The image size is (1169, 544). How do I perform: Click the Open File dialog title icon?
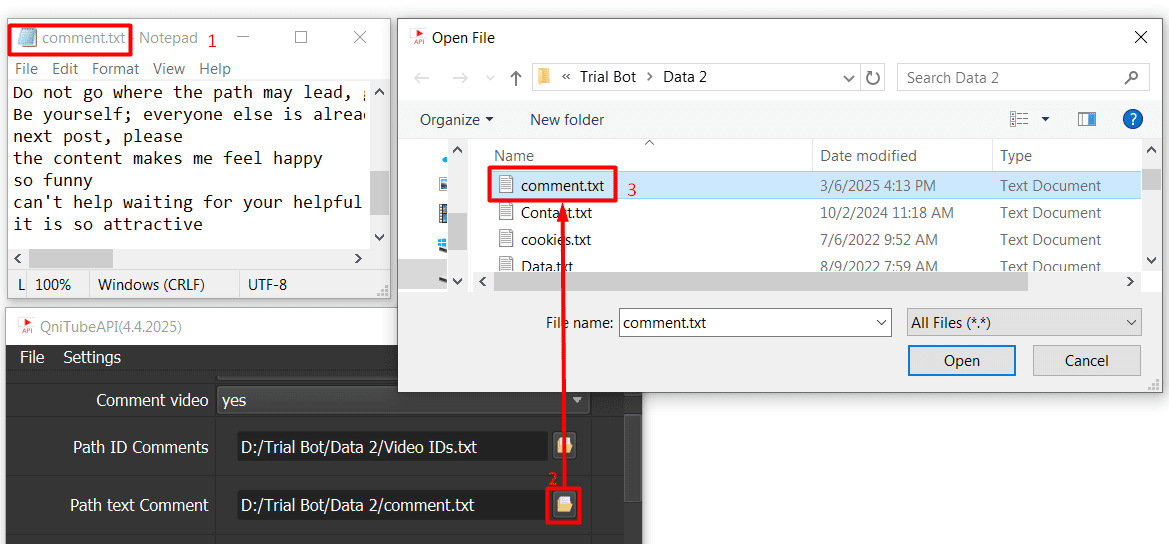pyautogui.click(x=418, y=37)
